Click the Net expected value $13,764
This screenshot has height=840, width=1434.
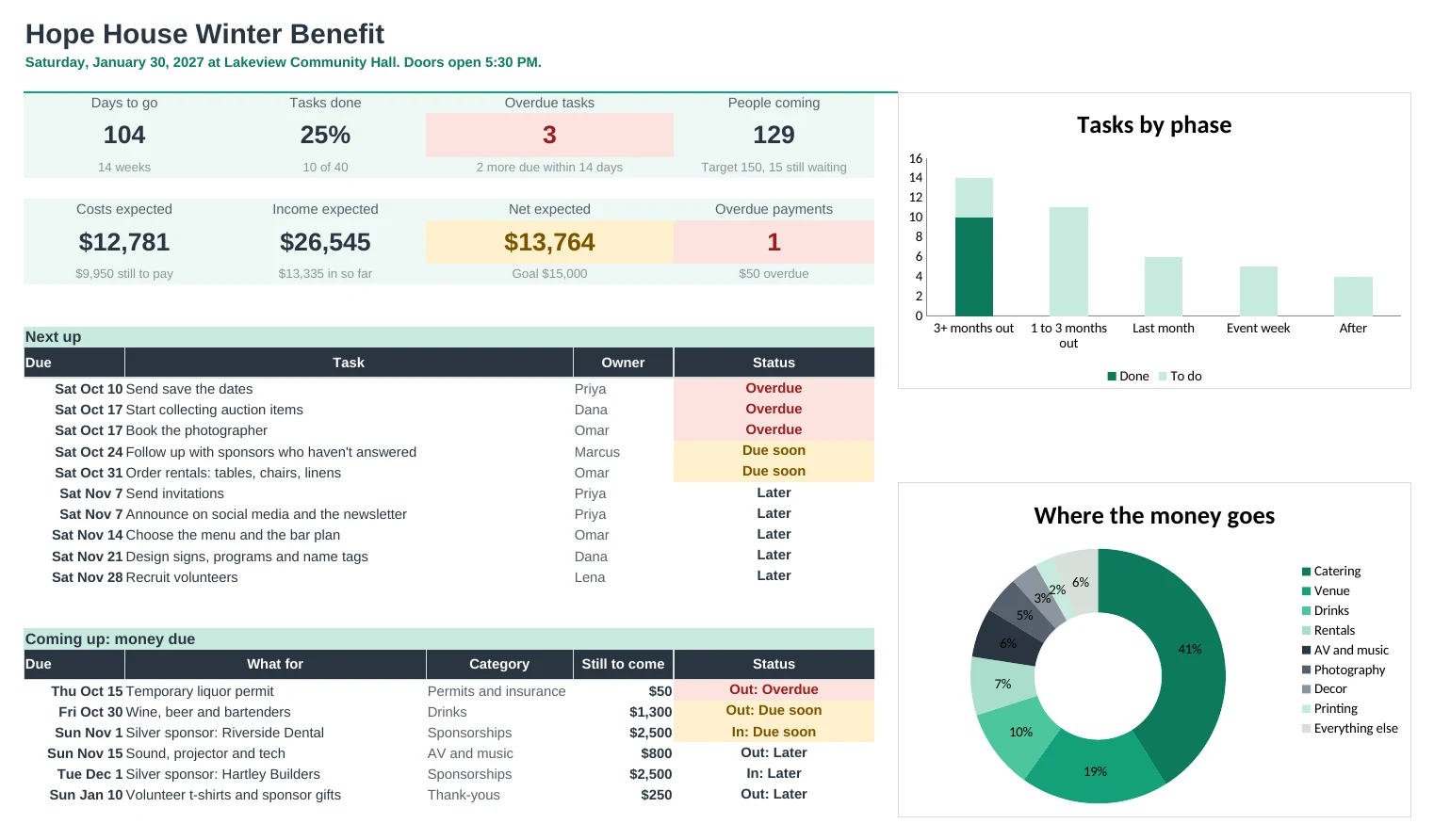click(549, 243)
